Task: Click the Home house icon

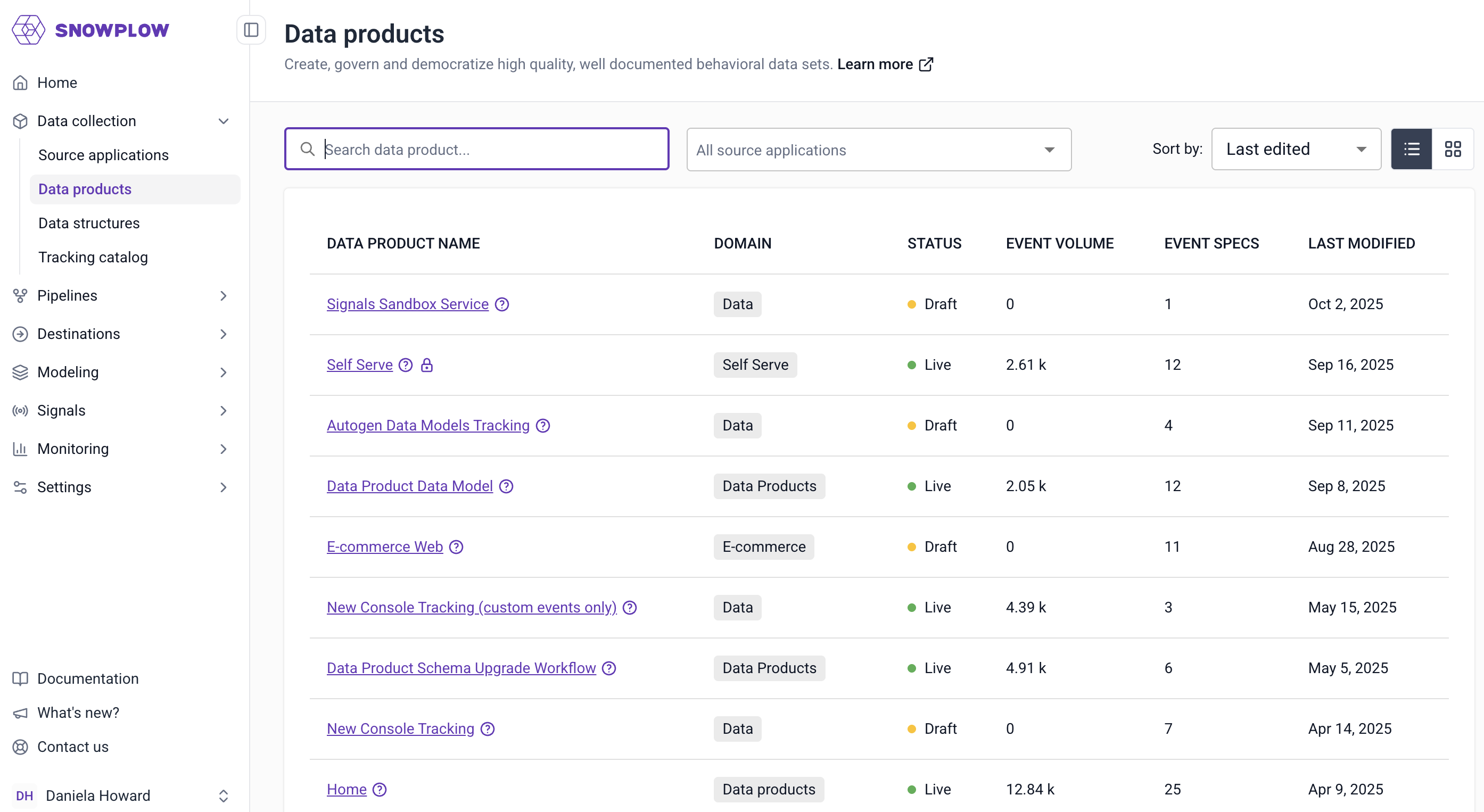Action: pos(20,82)
